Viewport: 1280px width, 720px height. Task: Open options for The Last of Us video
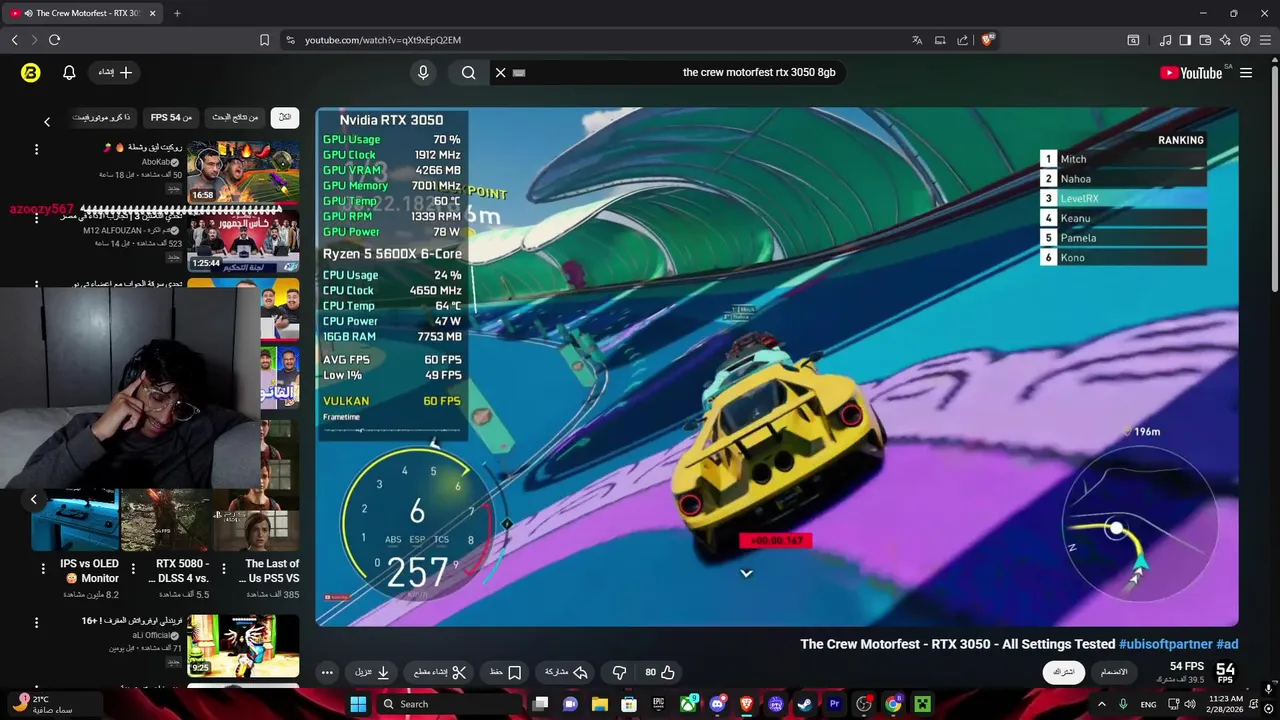(226, 568)
